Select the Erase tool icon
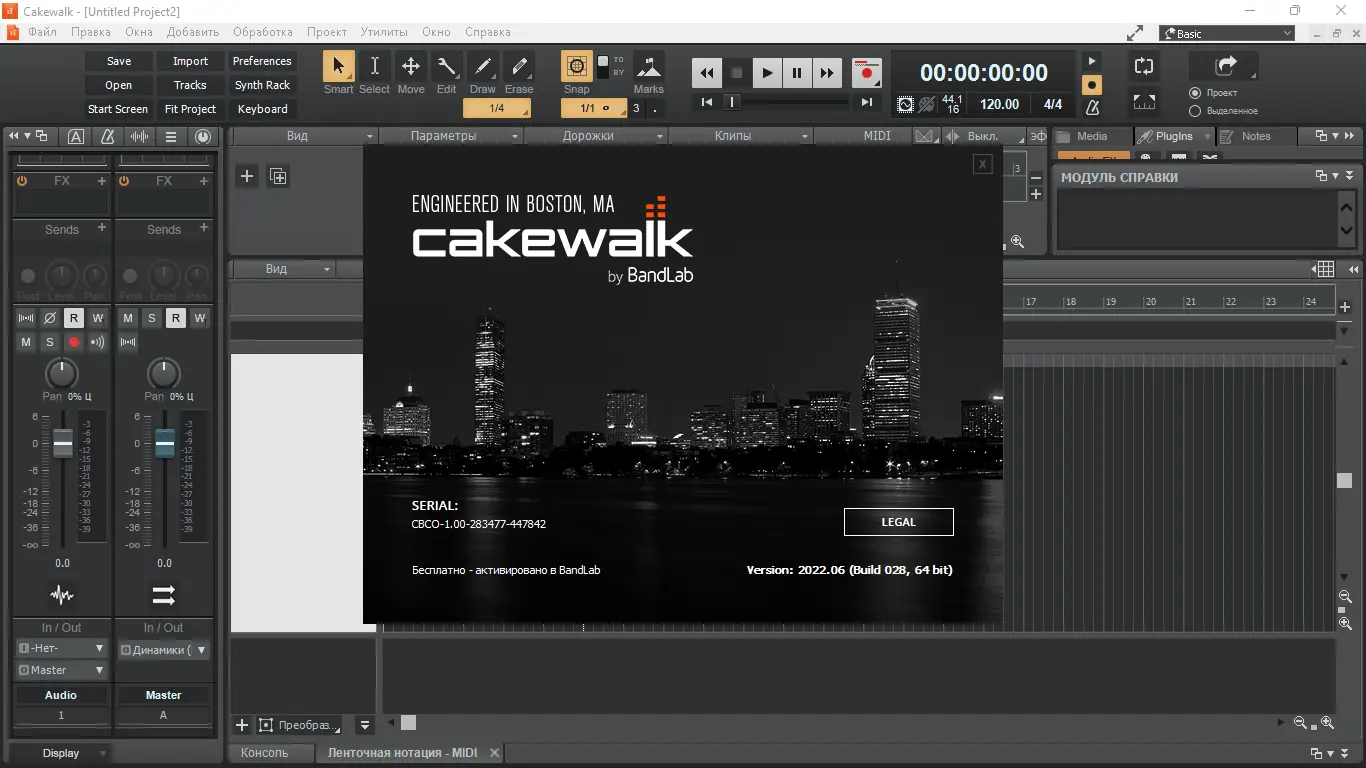This screenshot has height=768, width=1366. pyautogui.click(x=518, y=66)
